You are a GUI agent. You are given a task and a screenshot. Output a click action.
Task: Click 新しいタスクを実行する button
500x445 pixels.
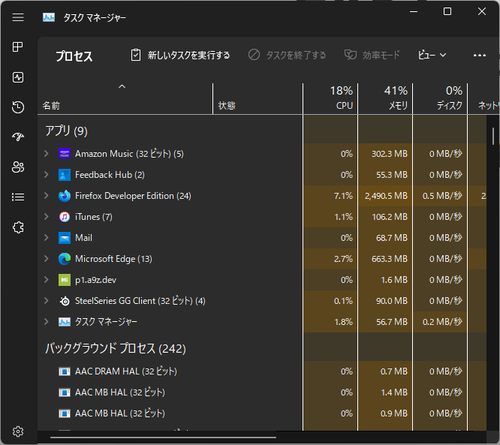tap(180, 55)
